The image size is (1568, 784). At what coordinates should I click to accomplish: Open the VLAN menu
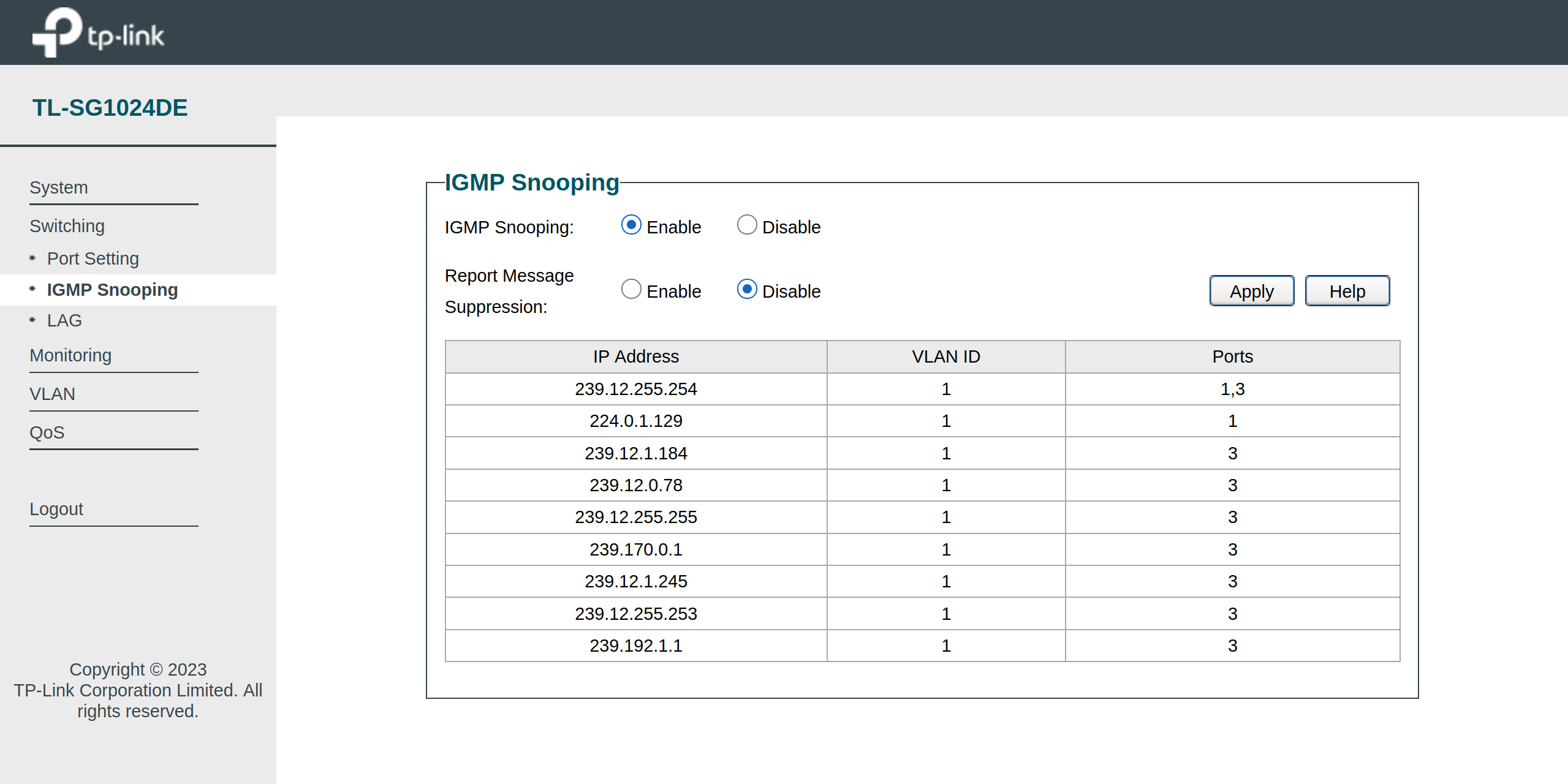click(x=52, y=394)
